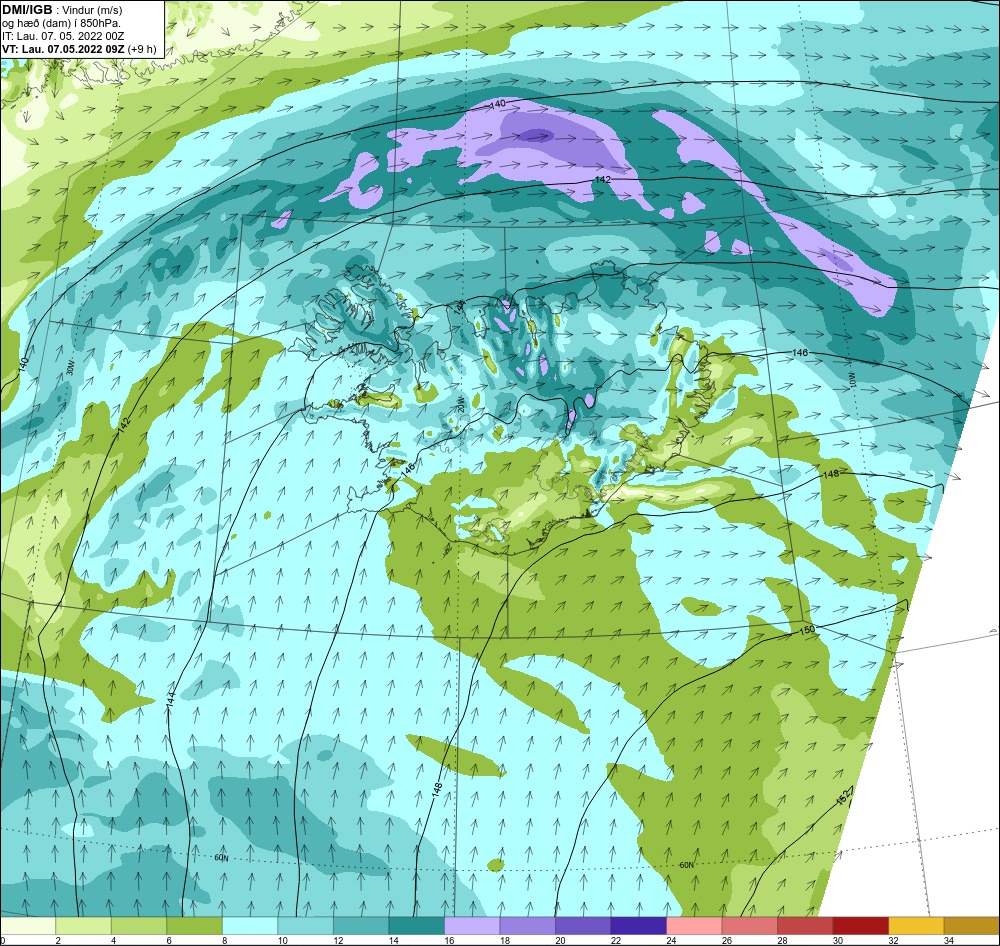
Task: Click the lavender 16–18 m/s legend swatch
Action: pyautogui.click(x=472, y=926)
